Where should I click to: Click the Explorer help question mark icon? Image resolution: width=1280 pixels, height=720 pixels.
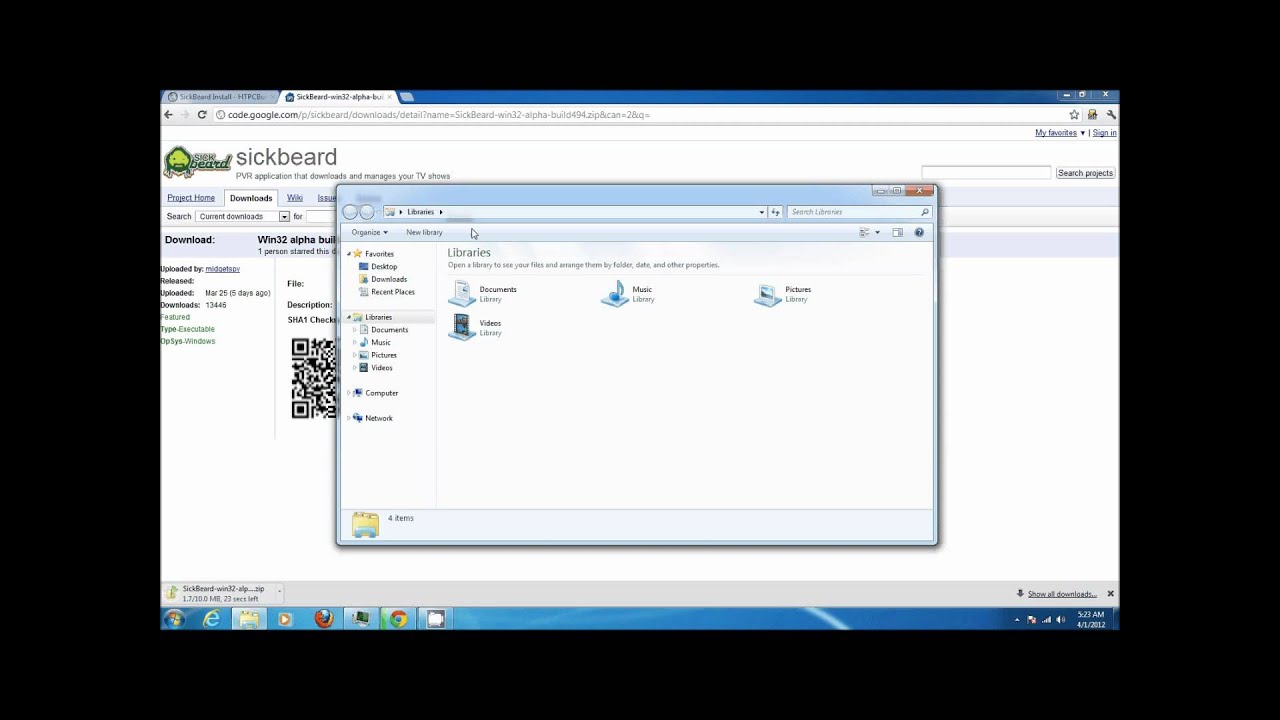point(919,232)
